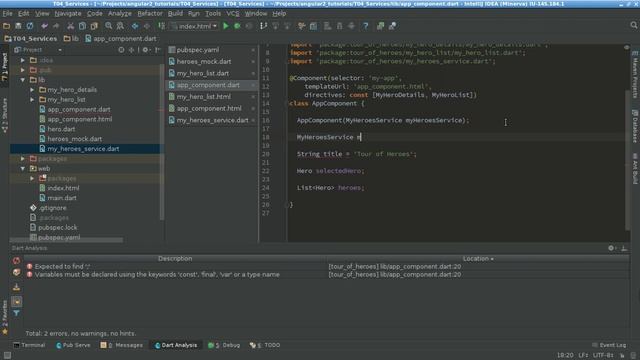The width and height of the screenshot is (640, 360).
Task: Click the Save All toolbar icon
Action: coord(18,26)
